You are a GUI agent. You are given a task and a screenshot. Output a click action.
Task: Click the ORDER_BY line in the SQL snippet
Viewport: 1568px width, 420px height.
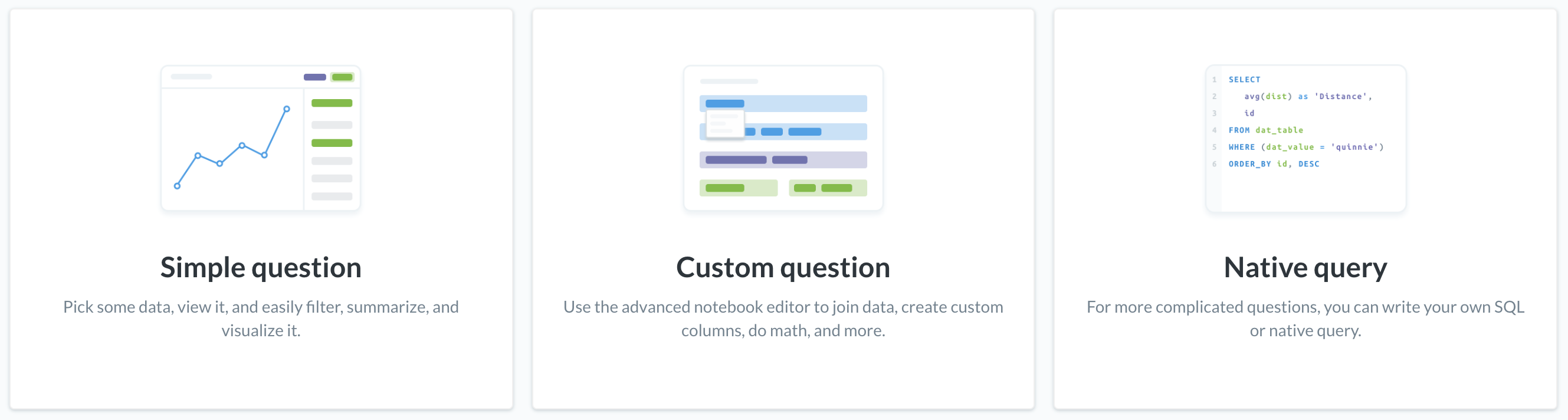coord(1274,165)
